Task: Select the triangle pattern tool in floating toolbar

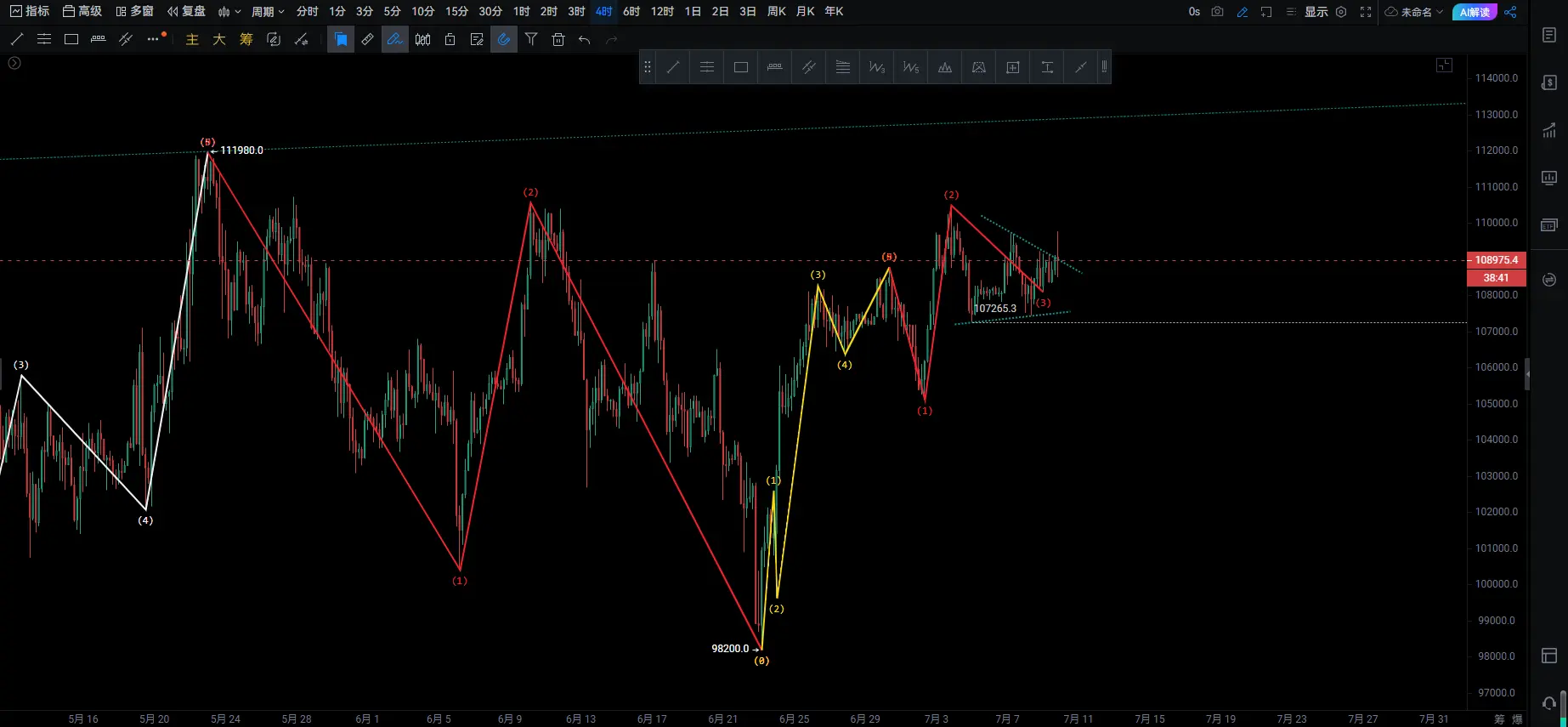Action: click(x=979, y=67)
